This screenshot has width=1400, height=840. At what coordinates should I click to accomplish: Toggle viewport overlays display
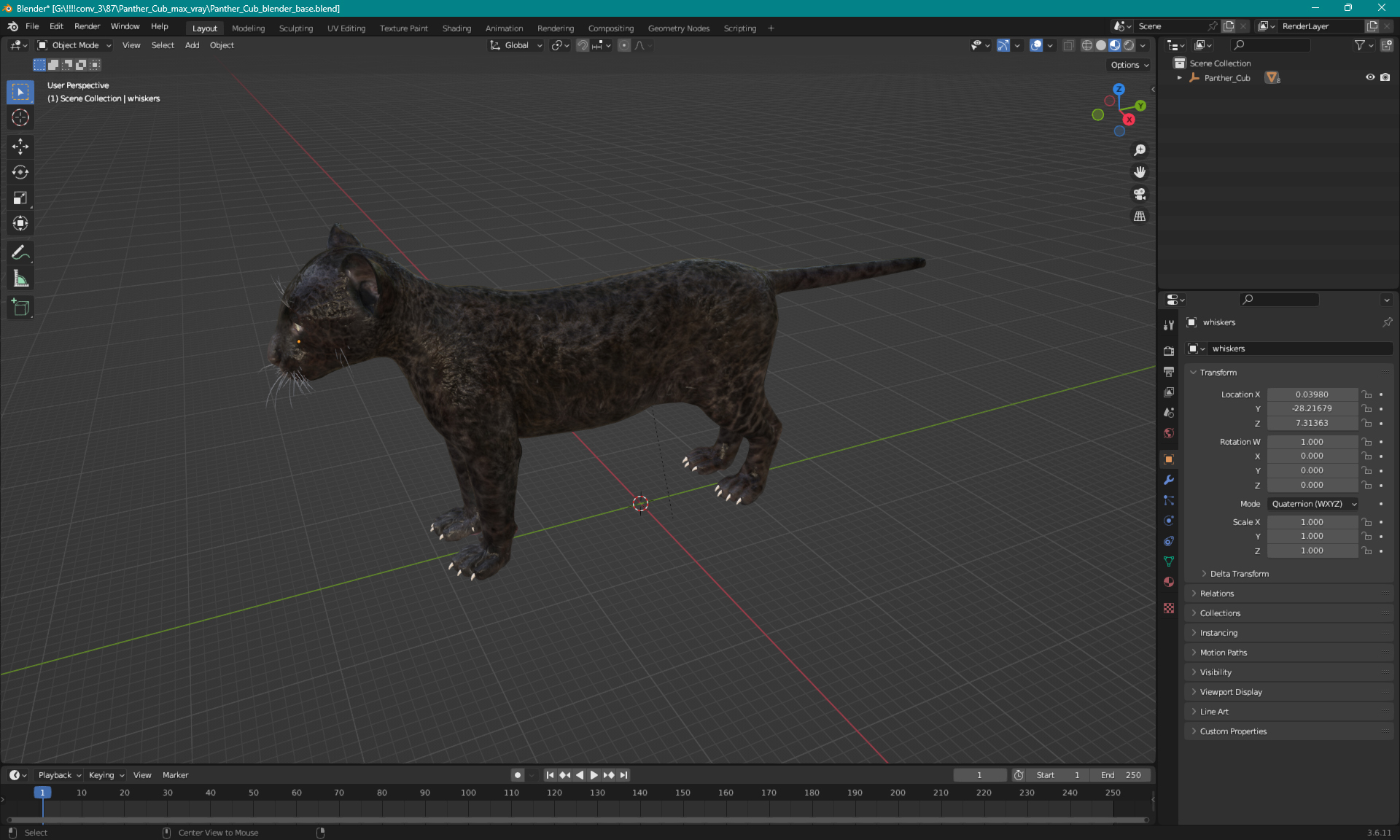pos(1036,45)
